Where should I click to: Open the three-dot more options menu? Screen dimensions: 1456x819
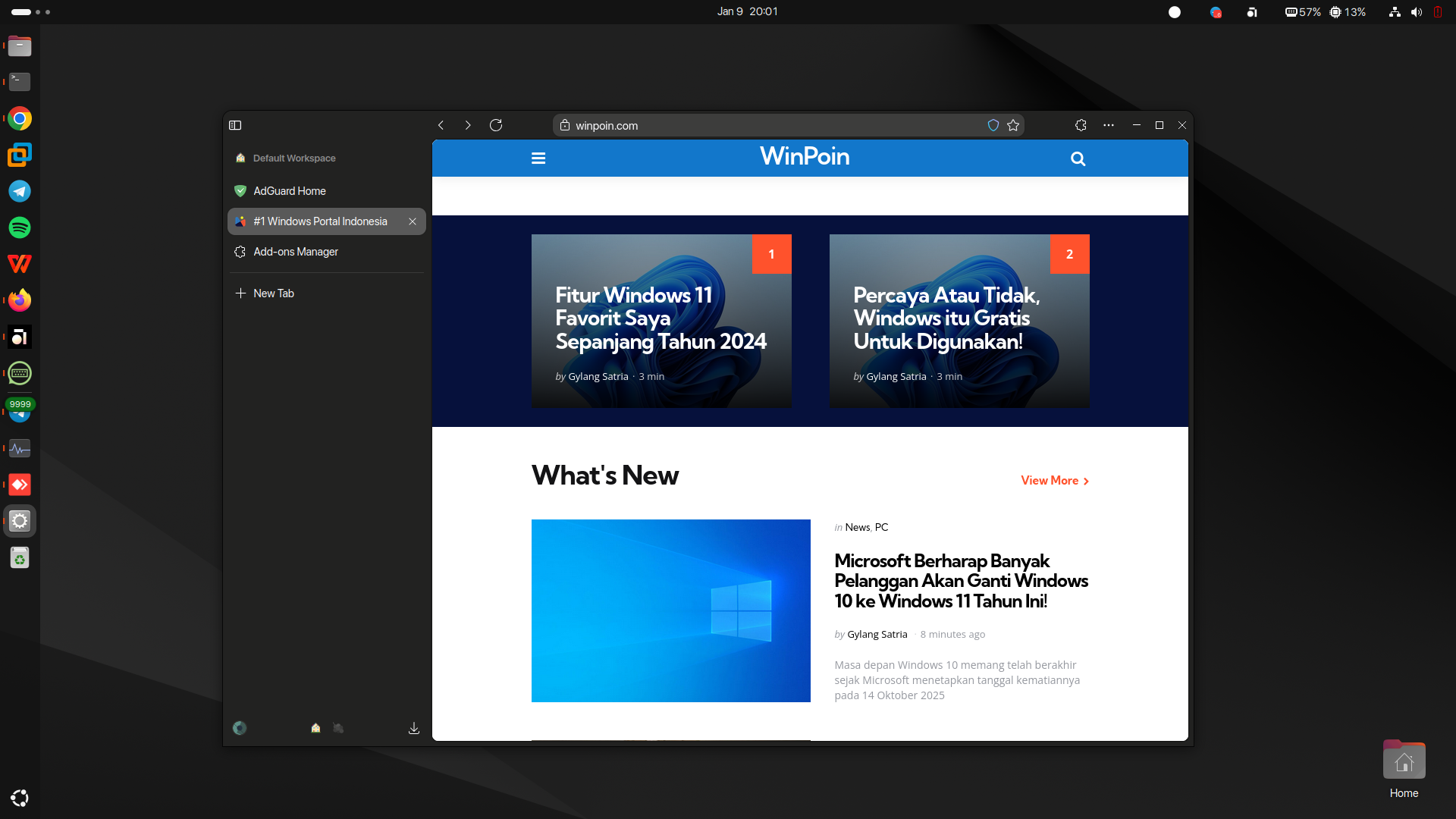pyautogui.click(x=1108, y=125)
